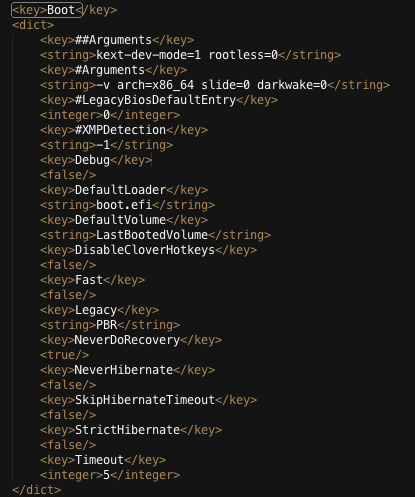Click the LastBootedVolume string value
The image size is (415, 497).
click(x=152, y=235)
